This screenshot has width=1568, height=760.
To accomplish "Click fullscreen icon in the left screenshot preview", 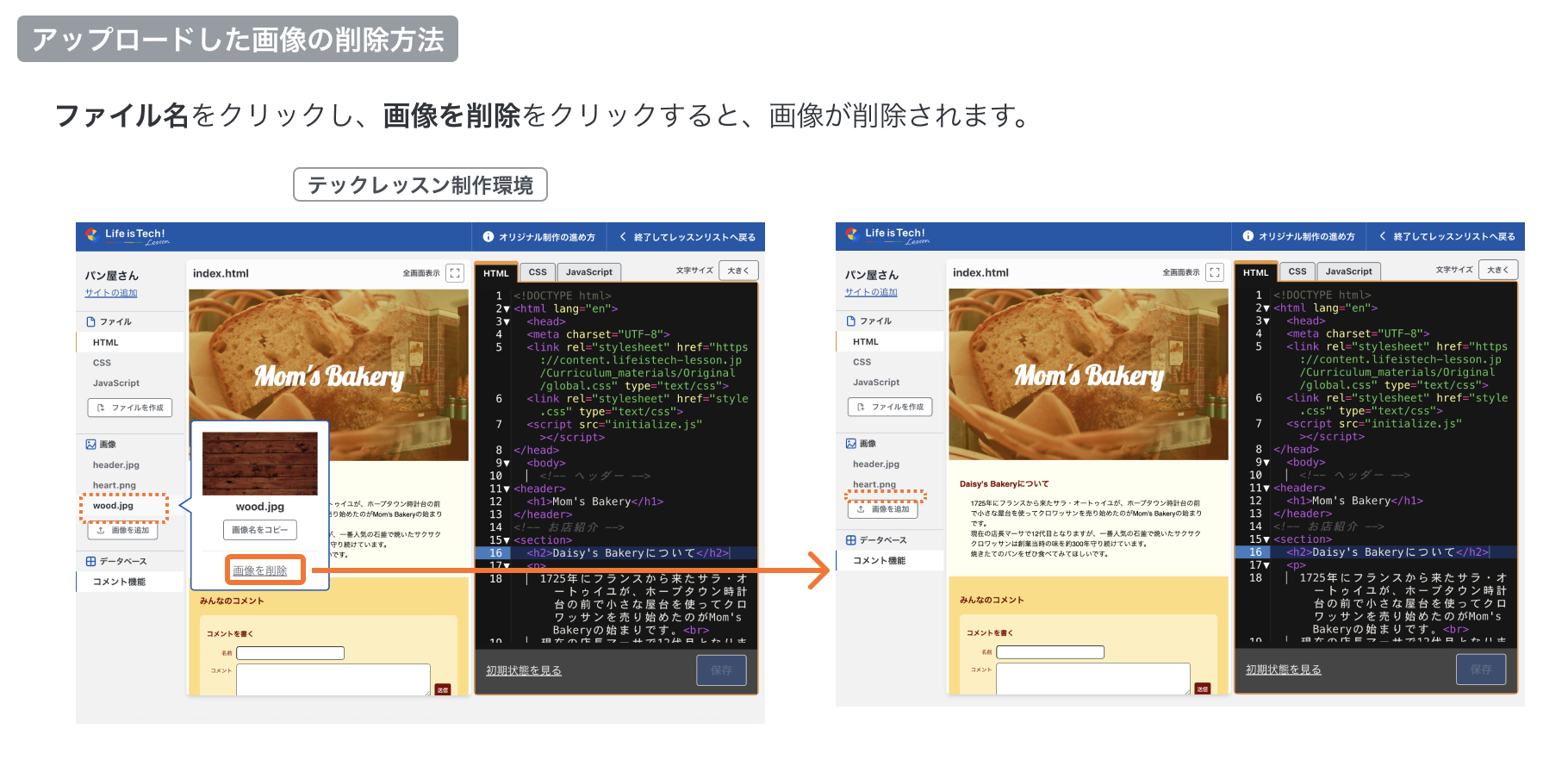I will (455, 273).
